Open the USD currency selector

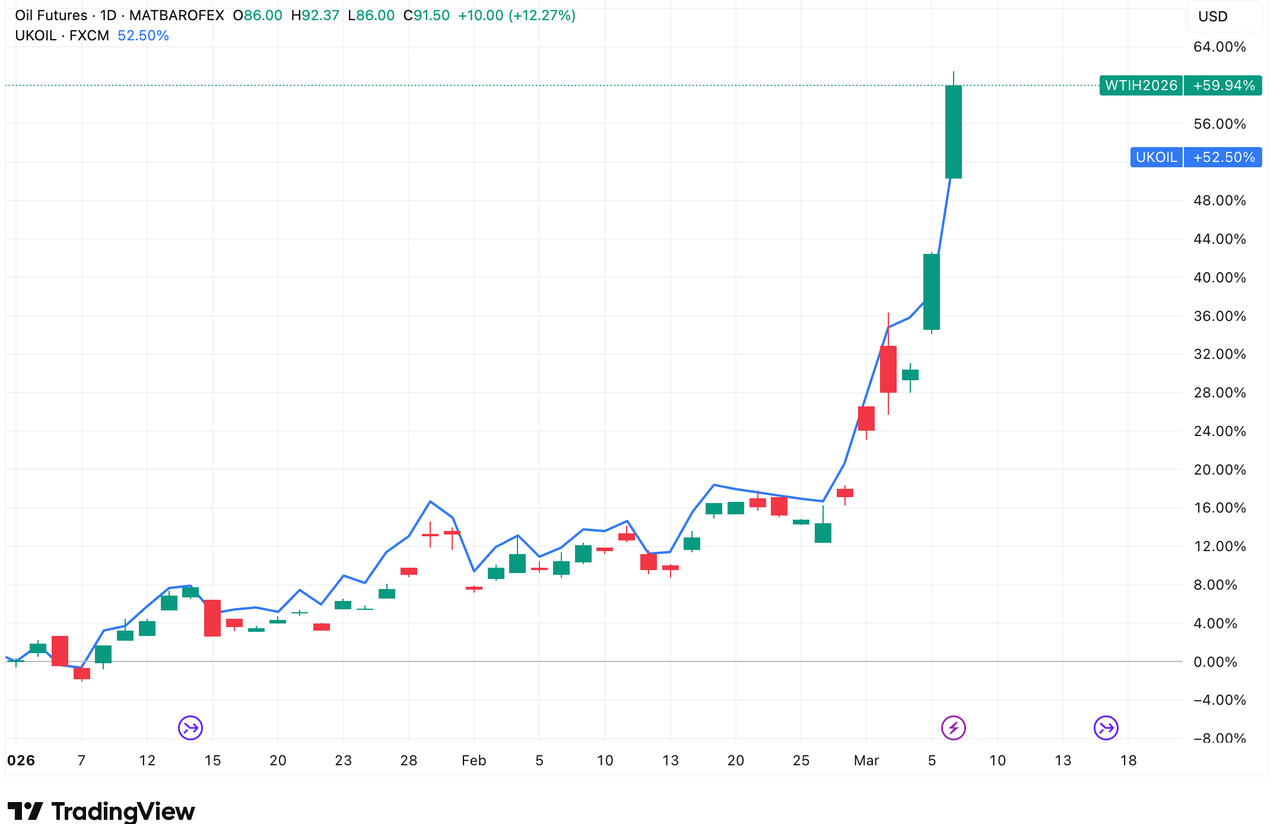pyautogui.click(x=1212, y=16)
